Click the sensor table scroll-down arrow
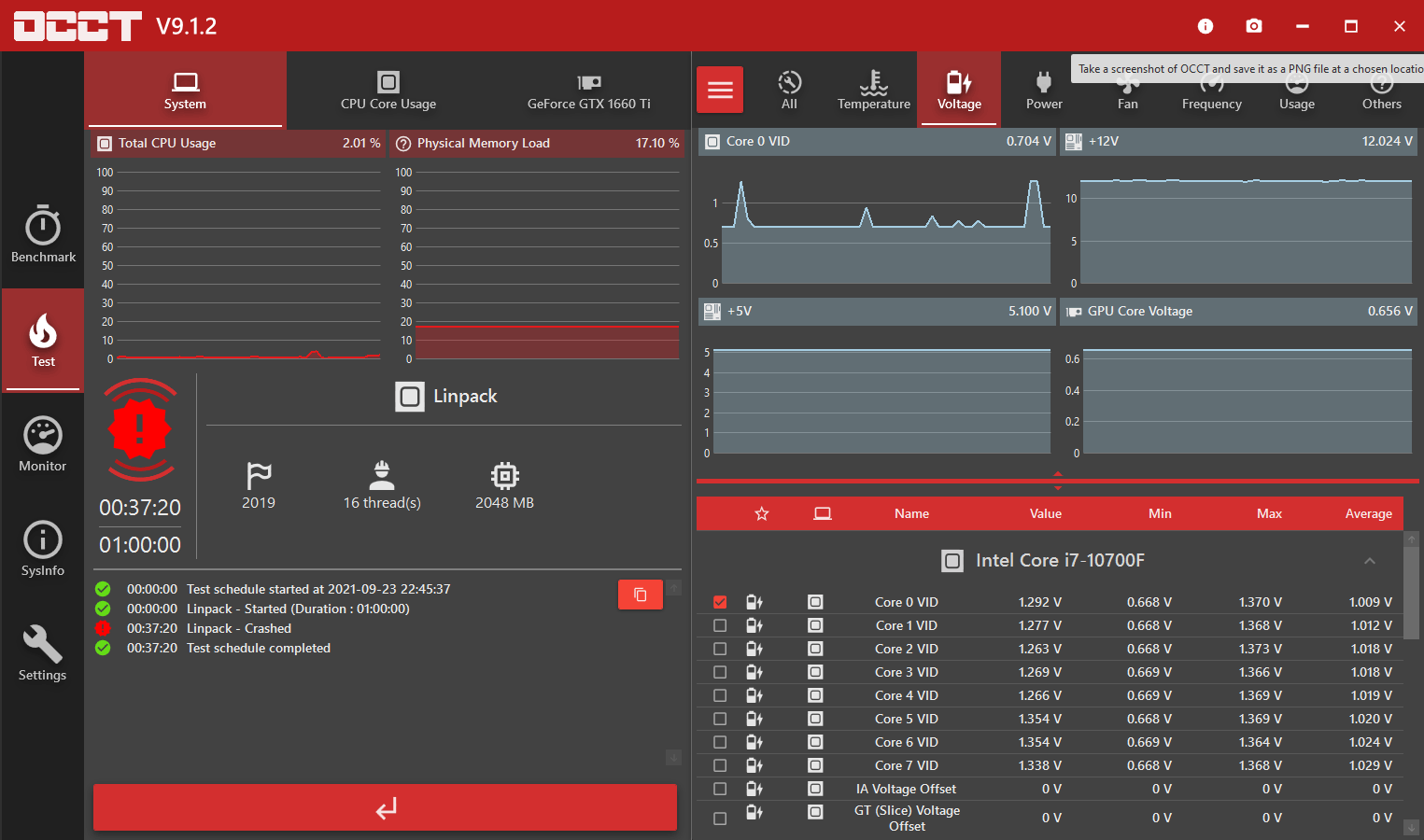The image size is (1424, 840). point(1412,828)
